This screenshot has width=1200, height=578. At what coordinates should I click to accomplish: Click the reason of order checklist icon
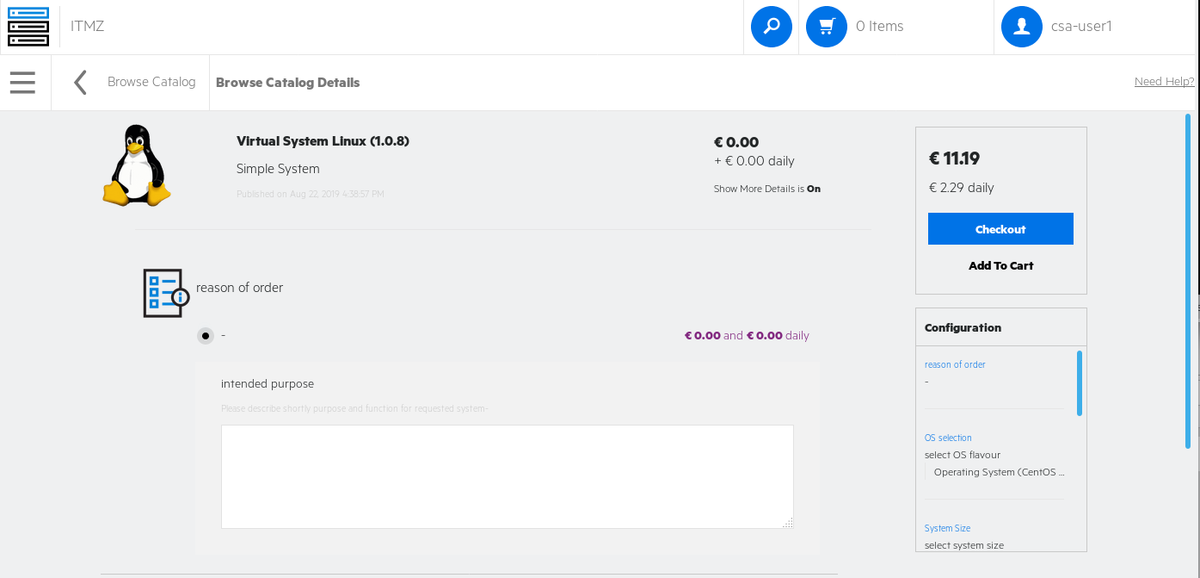(x=165, y=293)
